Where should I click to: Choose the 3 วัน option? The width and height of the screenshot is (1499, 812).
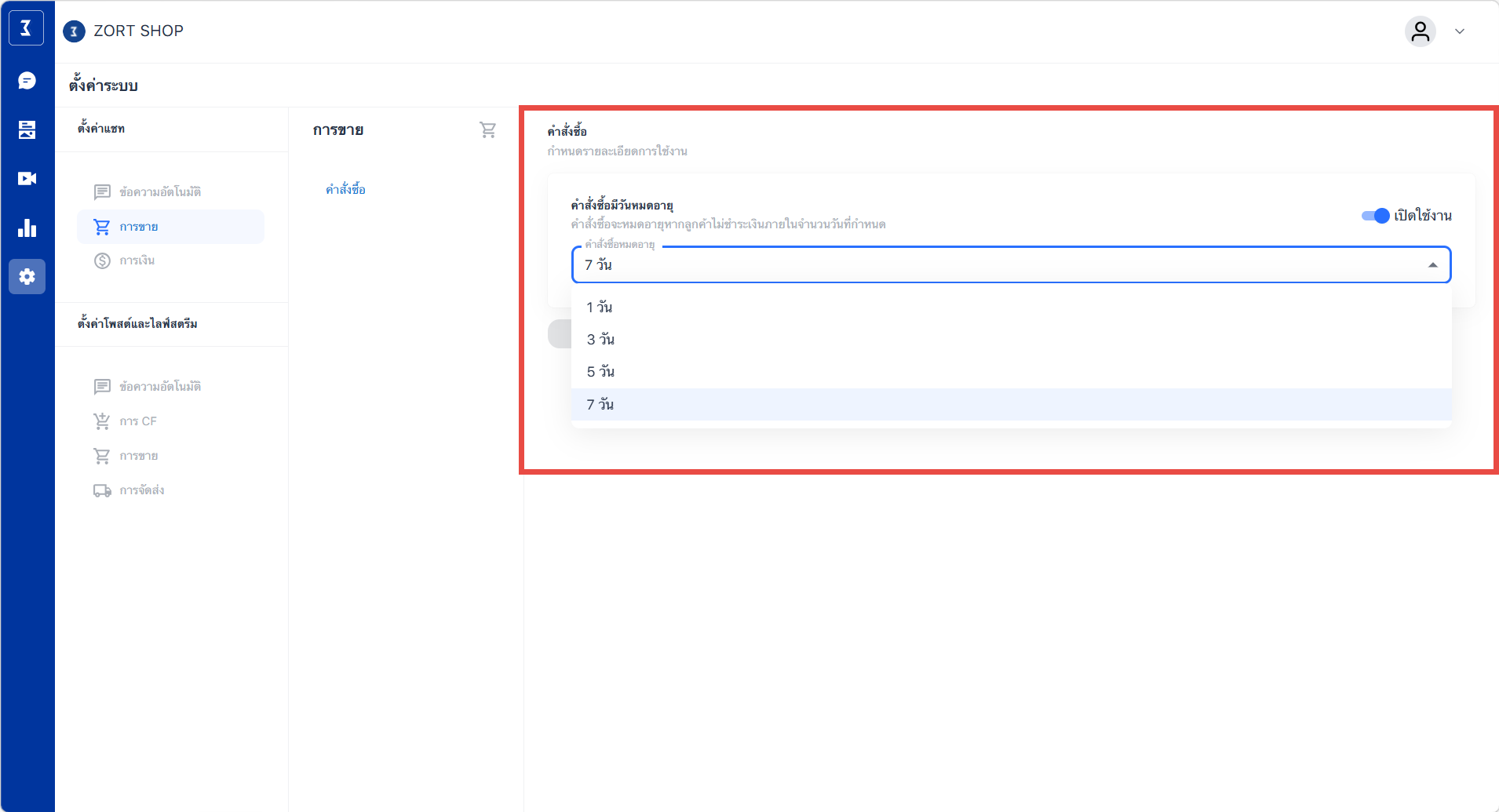coord(600,340)
